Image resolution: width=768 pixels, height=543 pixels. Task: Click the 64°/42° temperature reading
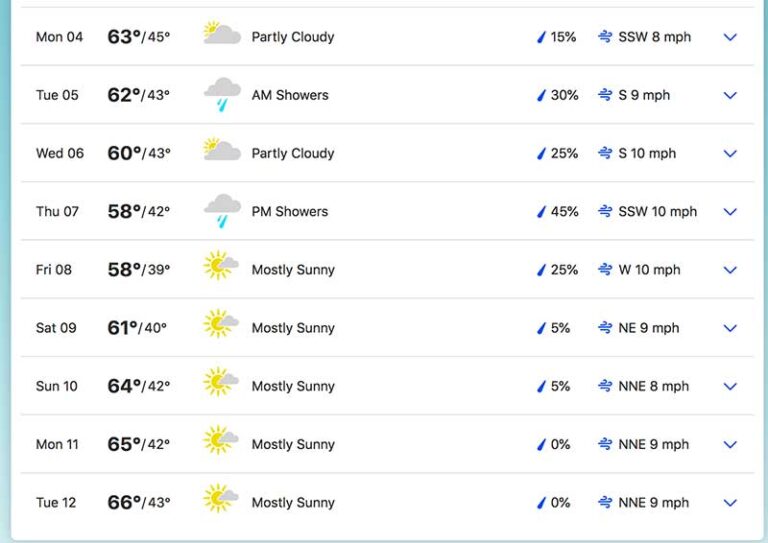pos(139,386)
